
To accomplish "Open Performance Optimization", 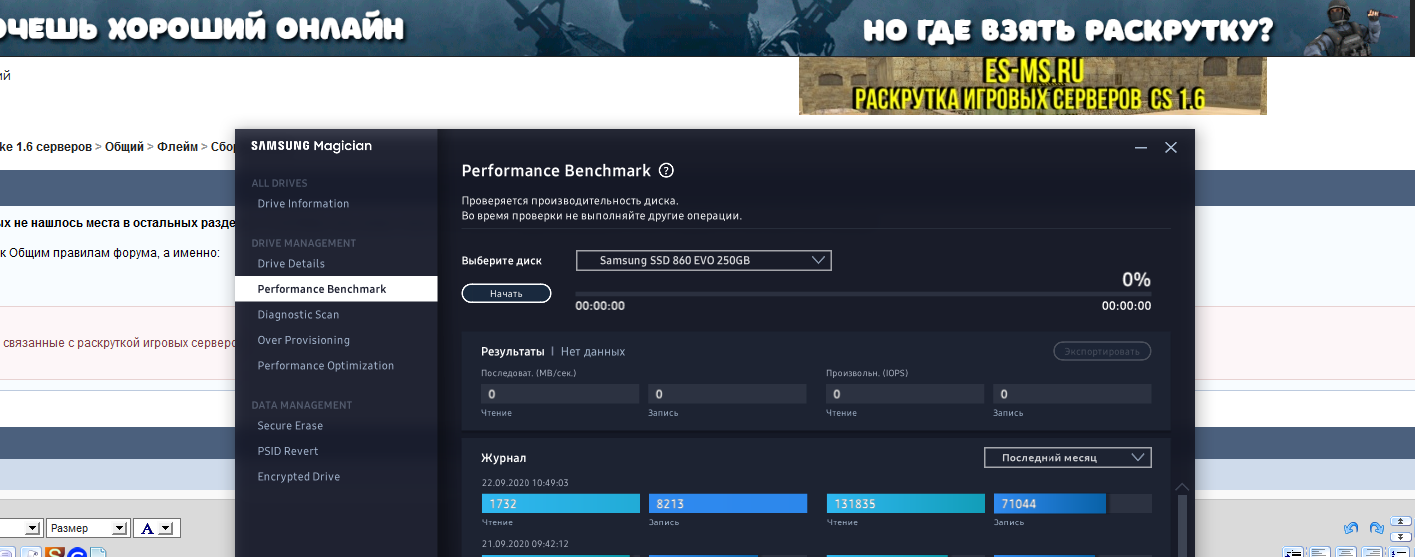I will [x=326, y=366].
